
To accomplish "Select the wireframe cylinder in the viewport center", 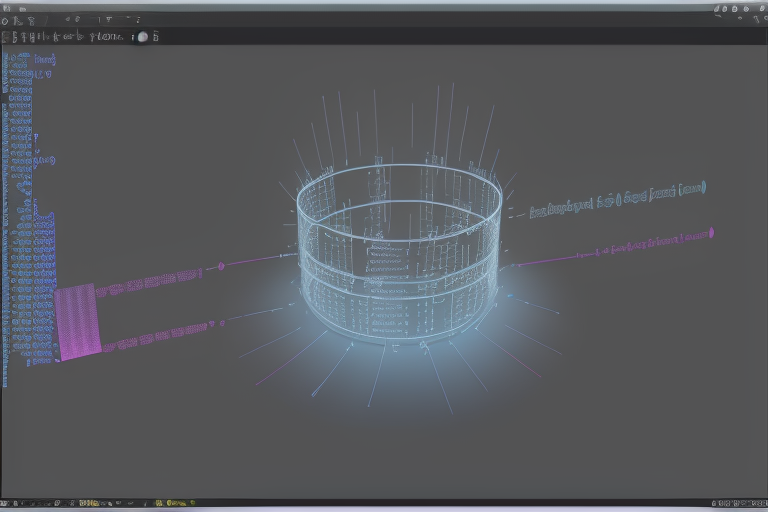I will point(398,255).
